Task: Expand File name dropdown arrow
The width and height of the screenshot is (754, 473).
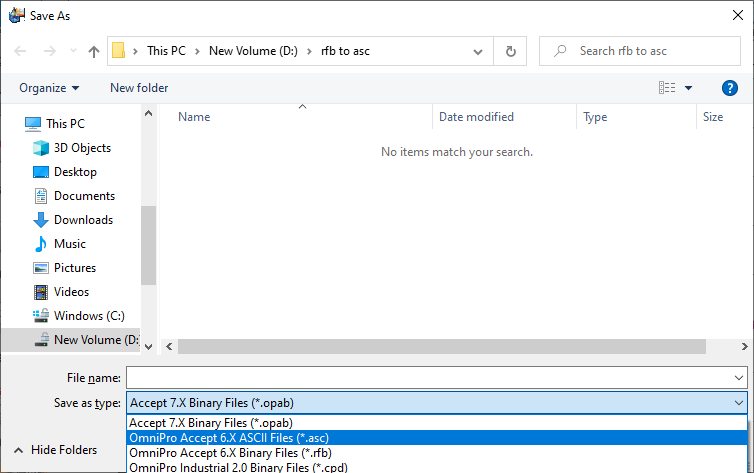Action: coord(739,378)
